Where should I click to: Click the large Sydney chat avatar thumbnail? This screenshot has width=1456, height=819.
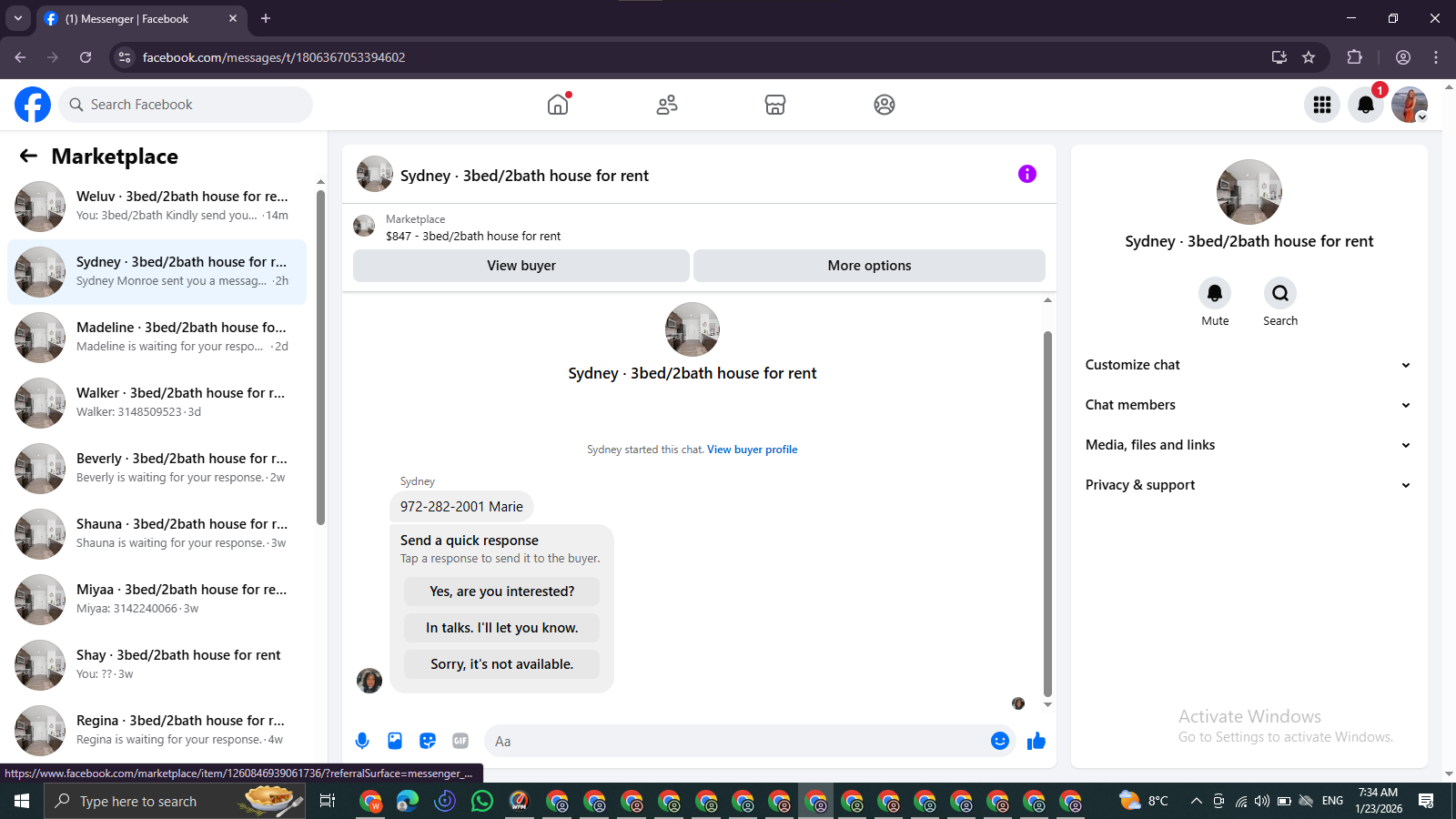[693, 329]
